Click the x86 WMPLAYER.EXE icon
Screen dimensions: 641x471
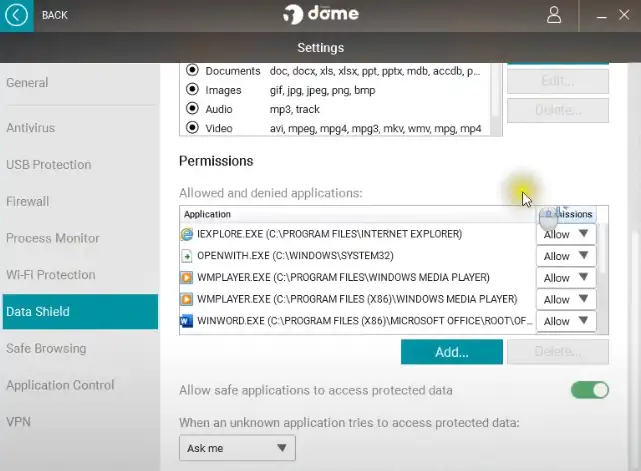click(186, 299)
